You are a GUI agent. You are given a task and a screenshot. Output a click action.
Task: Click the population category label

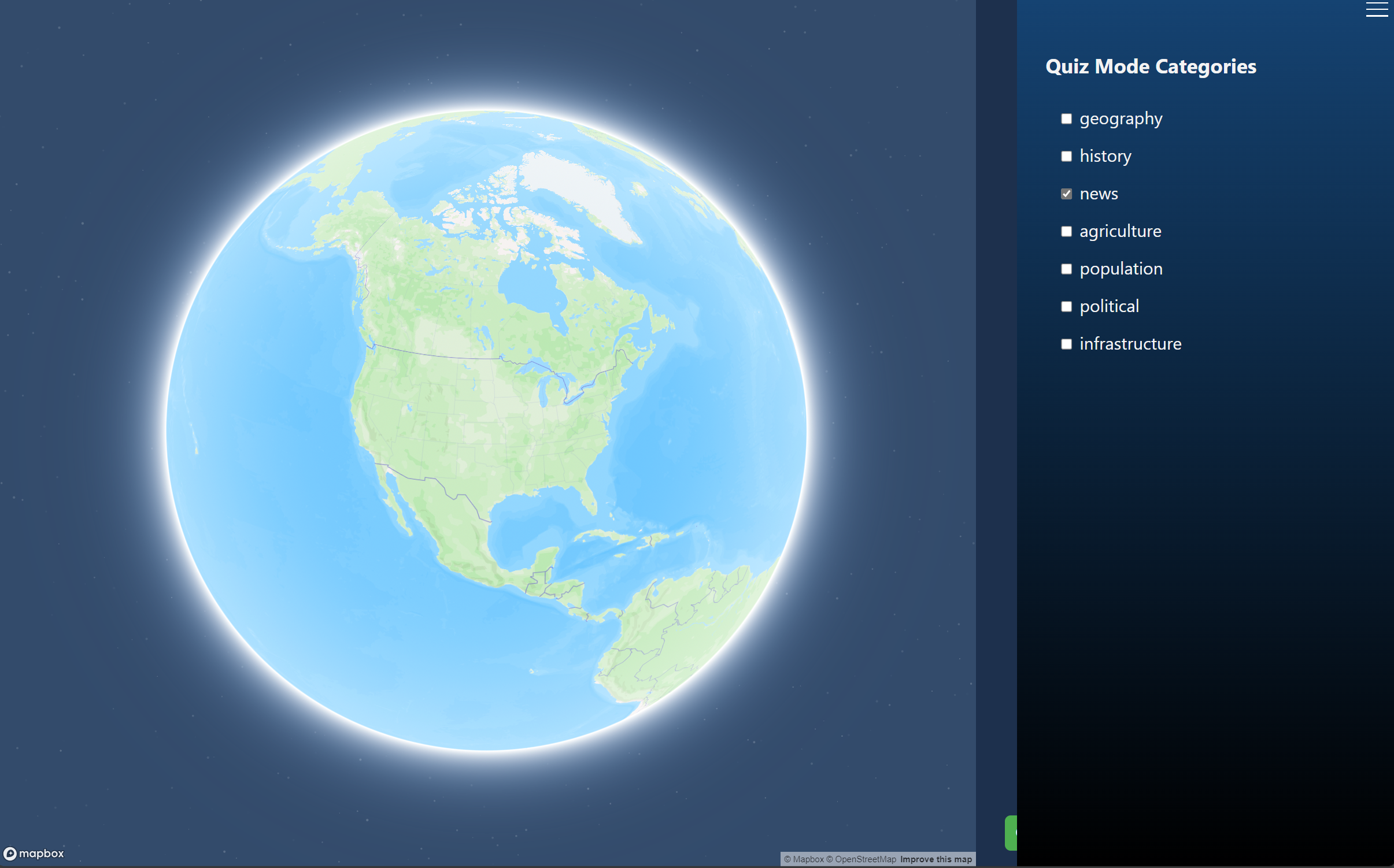(1121, 269)
